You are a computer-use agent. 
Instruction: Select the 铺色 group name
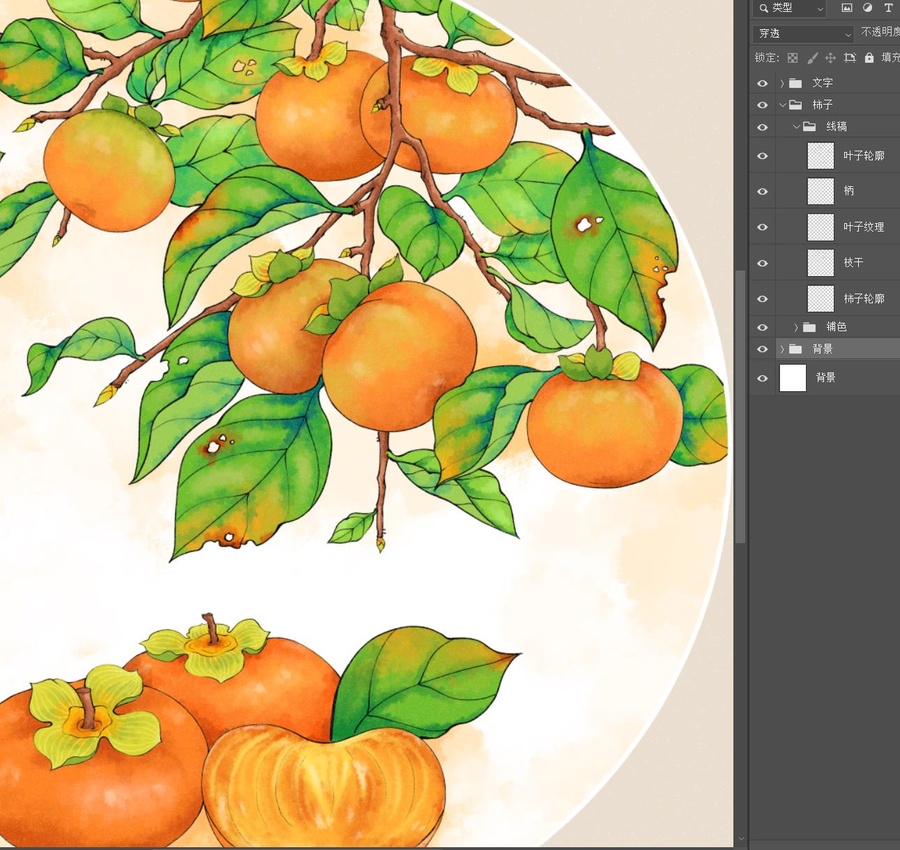pyautogui.click(x=836, y=327)
